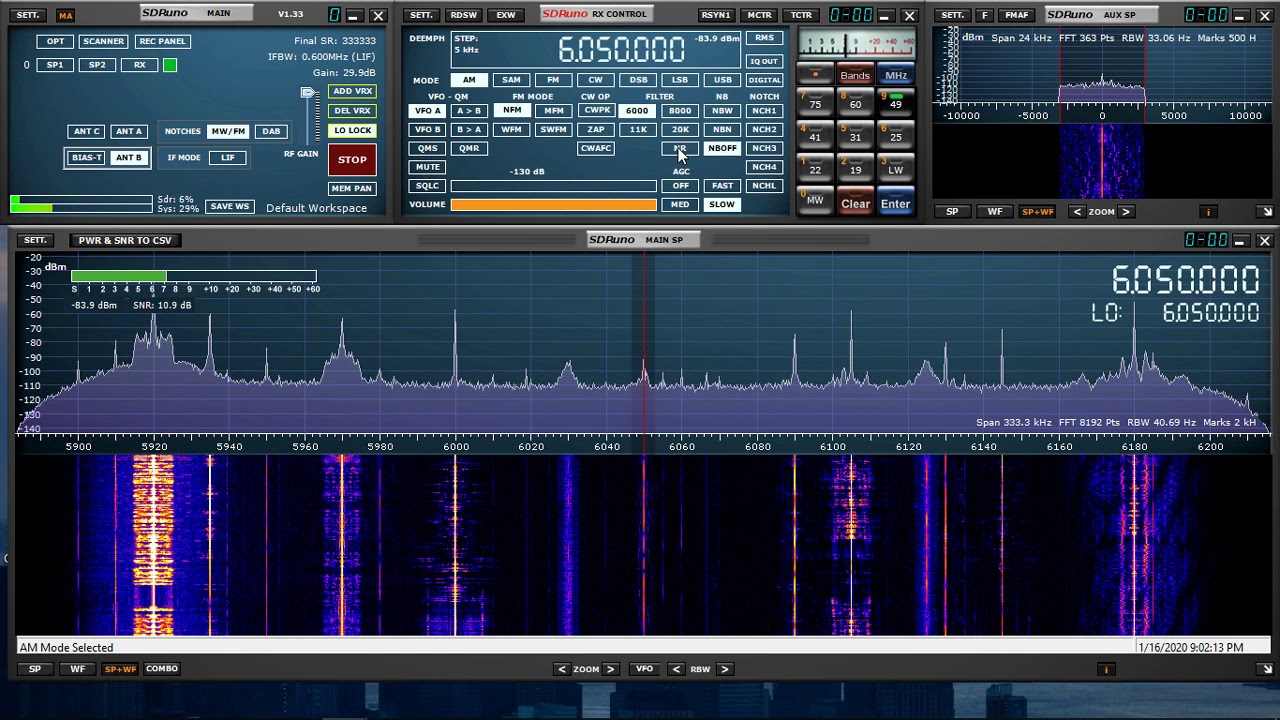Click the S-meter display in RX Control
The width and height of the screenshot is (1280, 720).
point(855,46)
